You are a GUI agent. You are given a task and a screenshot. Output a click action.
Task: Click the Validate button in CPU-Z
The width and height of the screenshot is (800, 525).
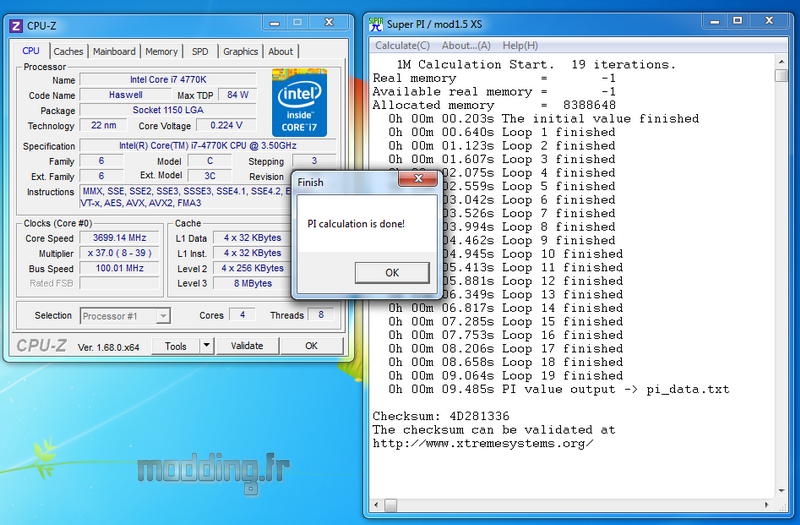coord(247,346)
